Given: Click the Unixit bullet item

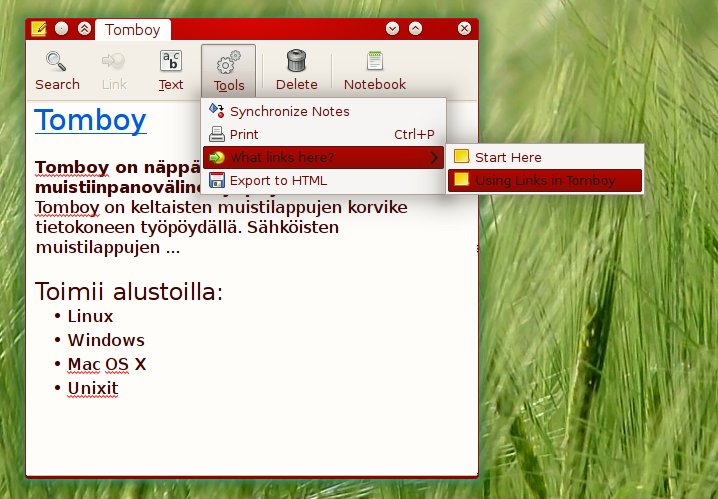Looking at the screenshot, I should point(93,388).
